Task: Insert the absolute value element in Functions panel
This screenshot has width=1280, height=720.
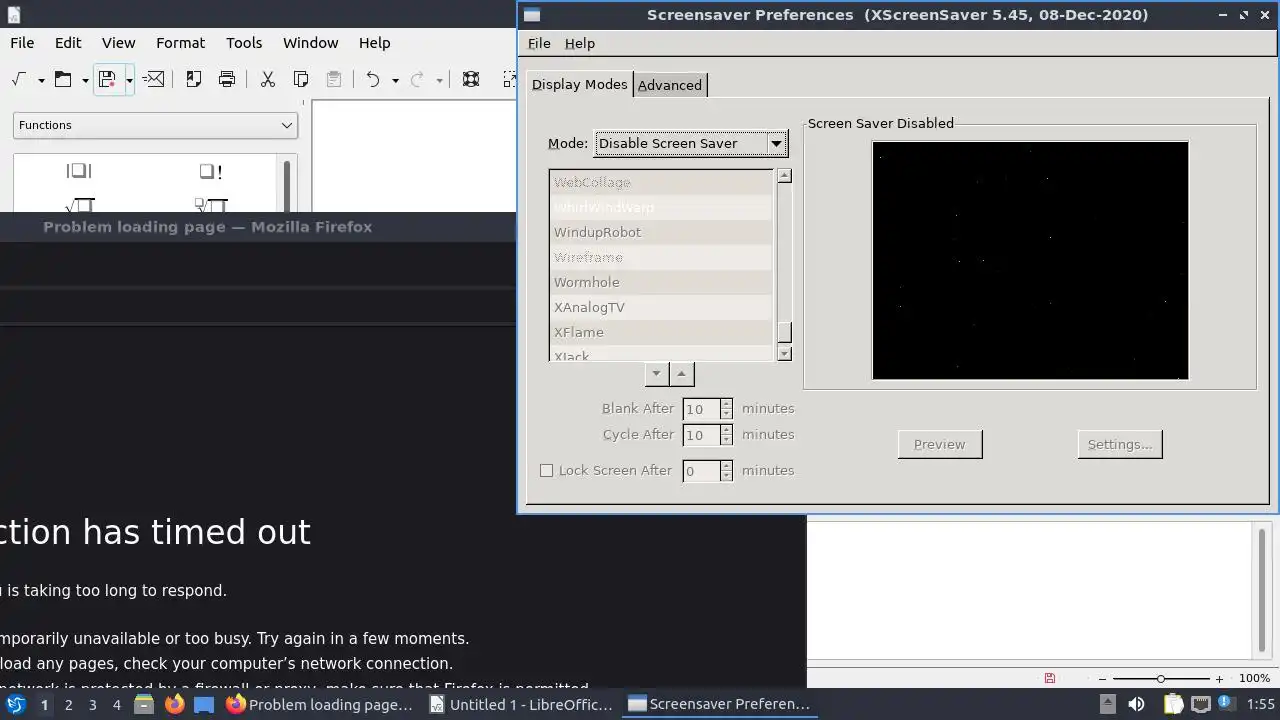Action: (79, 171)
